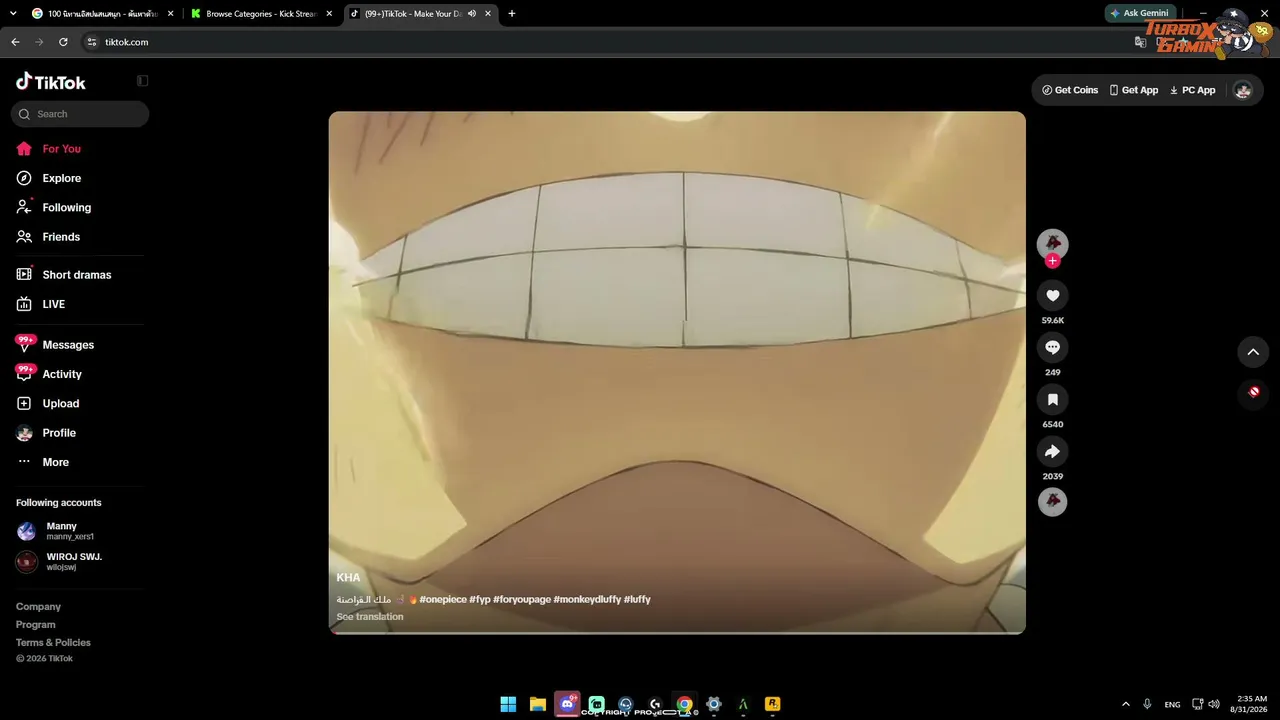This screenshot has width=1280, height=720.
Task: Click the #onepiece hashtag
Action: [442, 599]
